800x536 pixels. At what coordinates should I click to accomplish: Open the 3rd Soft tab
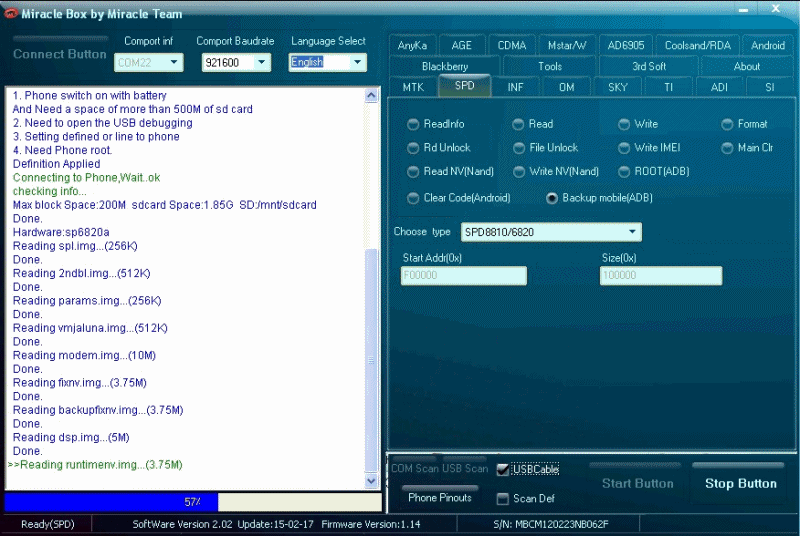coord(649,66)
